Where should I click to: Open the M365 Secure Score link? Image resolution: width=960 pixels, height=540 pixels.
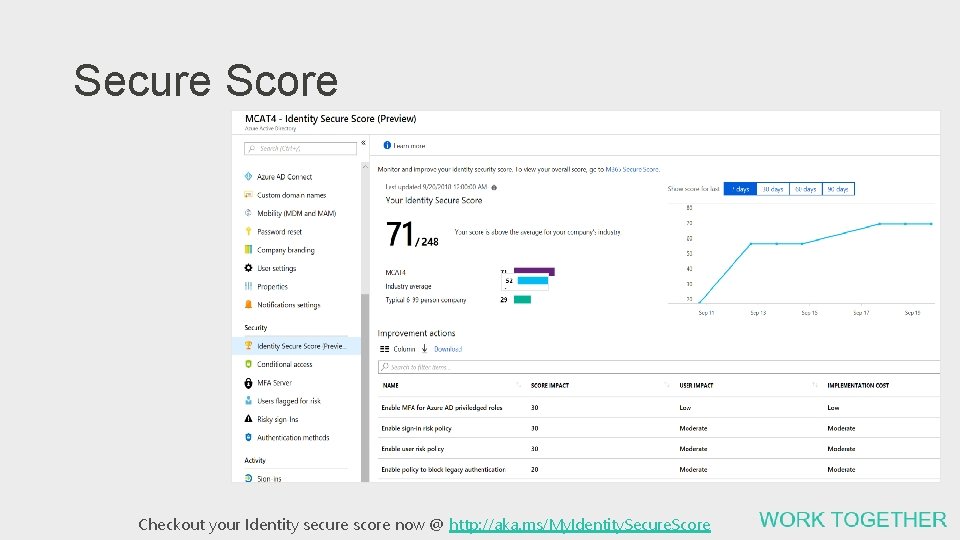click(632, 170)
